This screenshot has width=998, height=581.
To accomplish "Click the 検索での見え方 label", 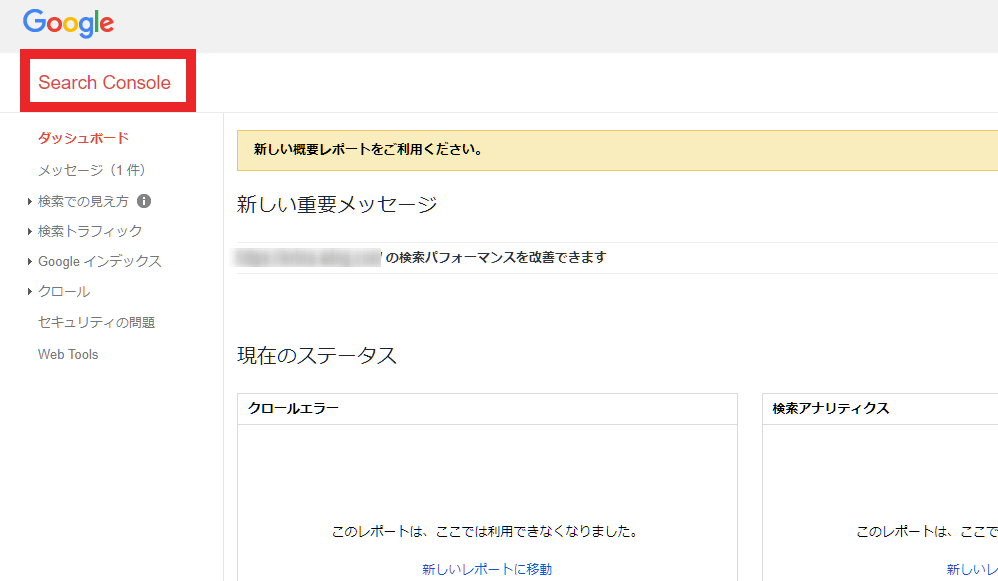I will pyautogui.click(x=83, y=201).
